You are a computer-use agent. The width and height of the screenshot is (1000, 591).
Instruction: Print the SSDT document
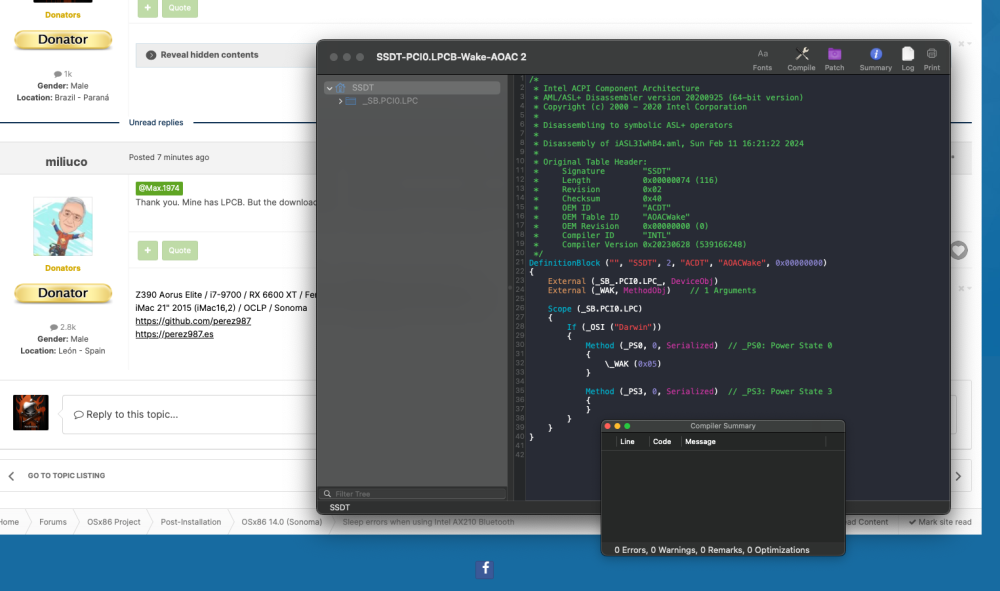932,59
